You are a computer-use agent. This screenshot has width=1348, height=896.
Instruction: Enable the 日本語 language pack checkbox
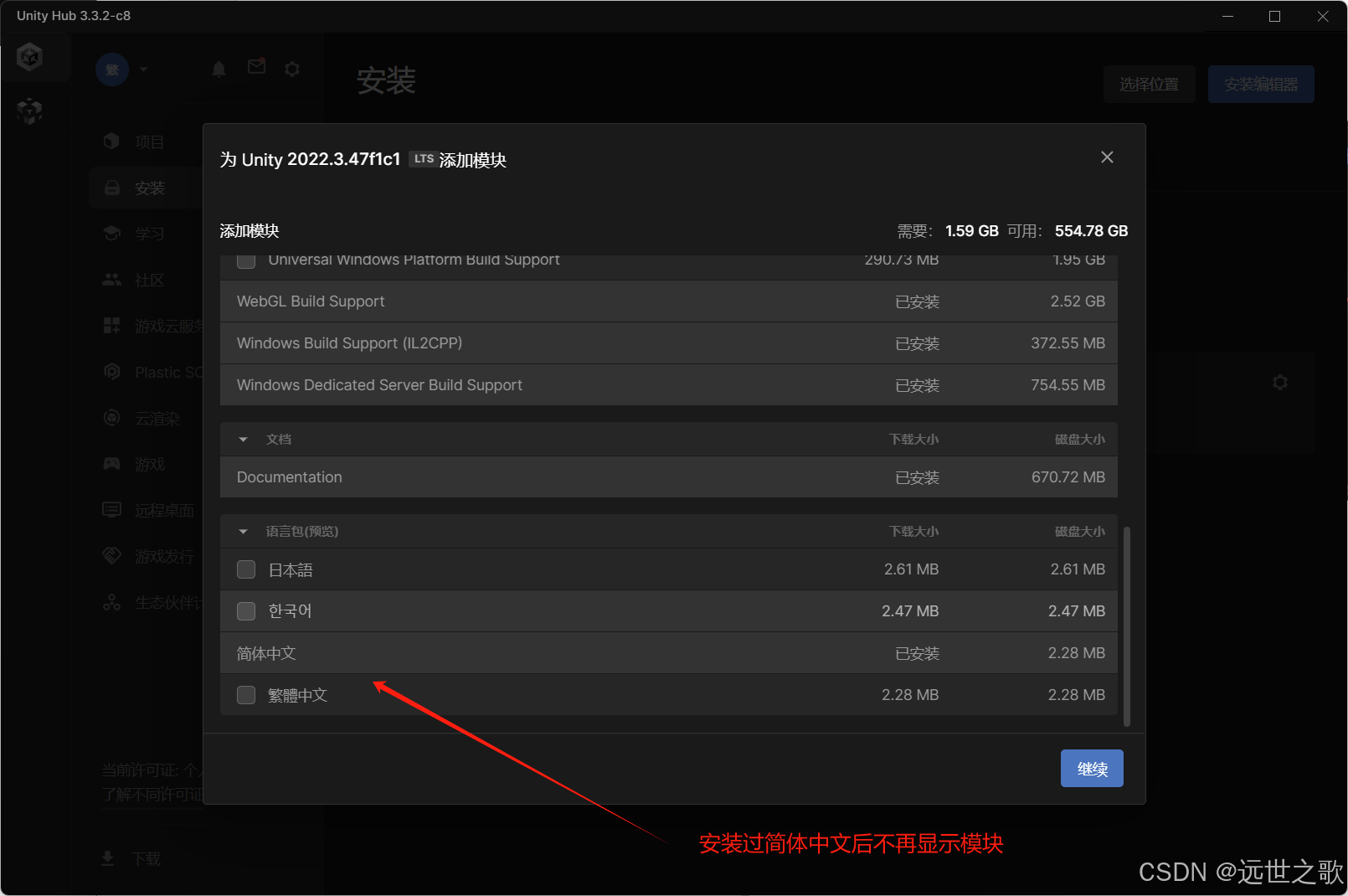(246, 569)
